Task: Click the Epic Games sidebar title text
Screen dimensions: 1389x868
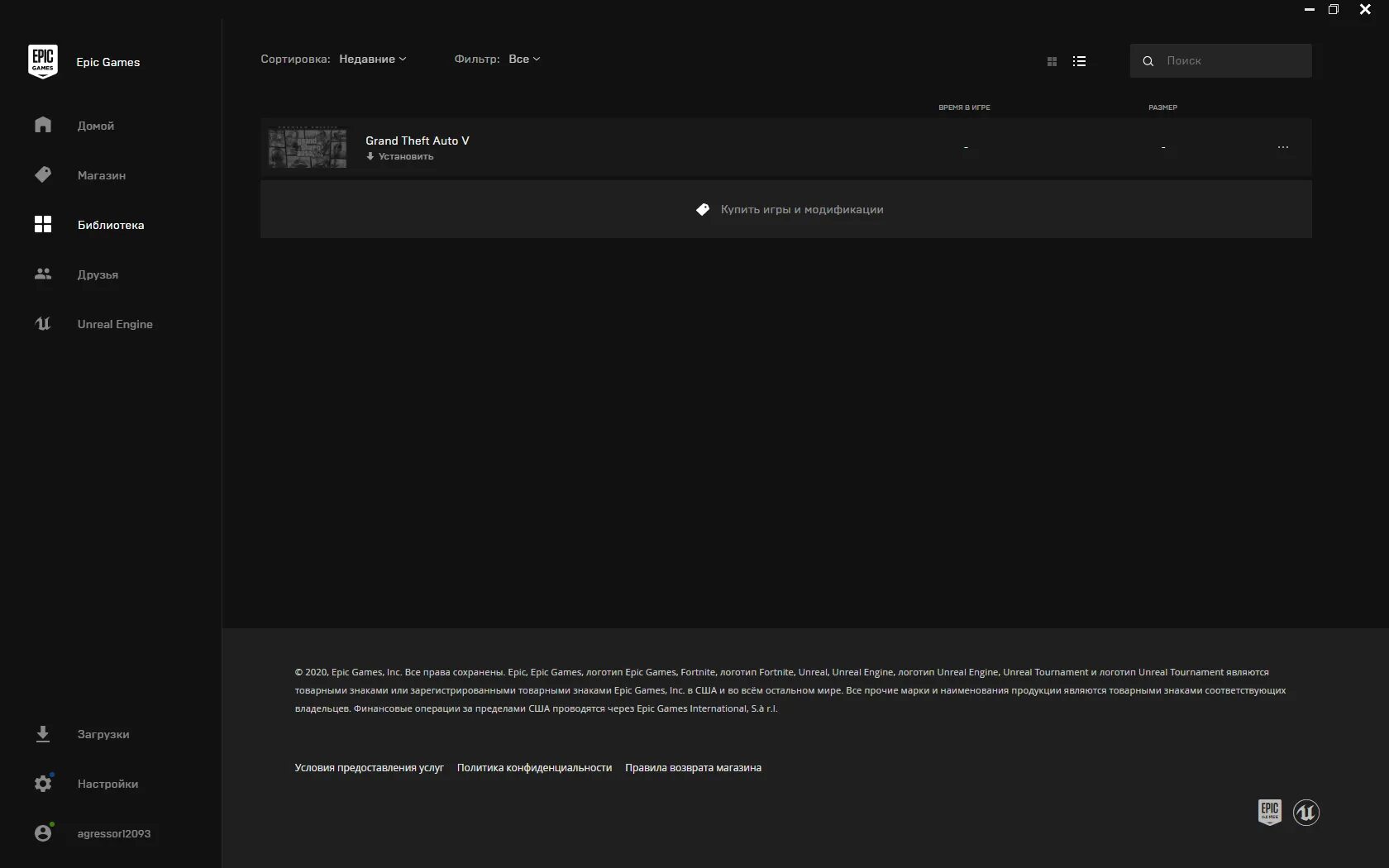Action: (x=108, y=62)
